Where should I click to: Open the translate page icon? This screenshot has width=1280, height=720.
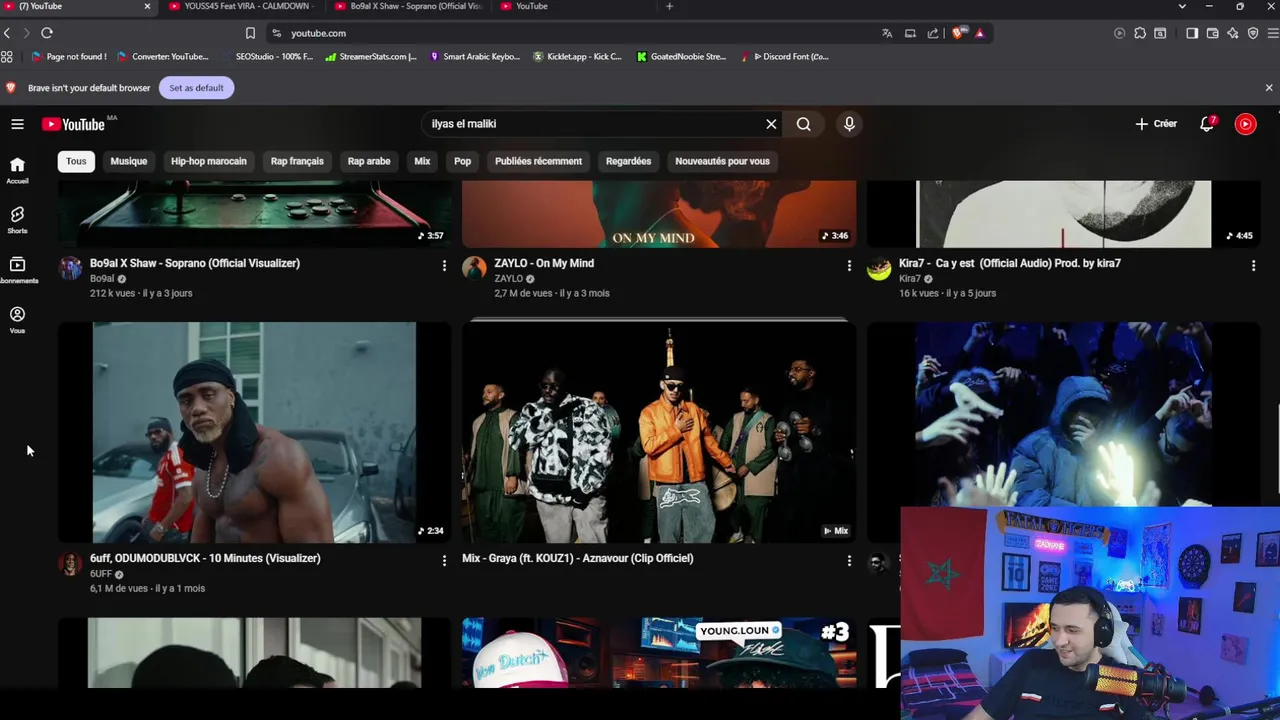pos(887,33)
